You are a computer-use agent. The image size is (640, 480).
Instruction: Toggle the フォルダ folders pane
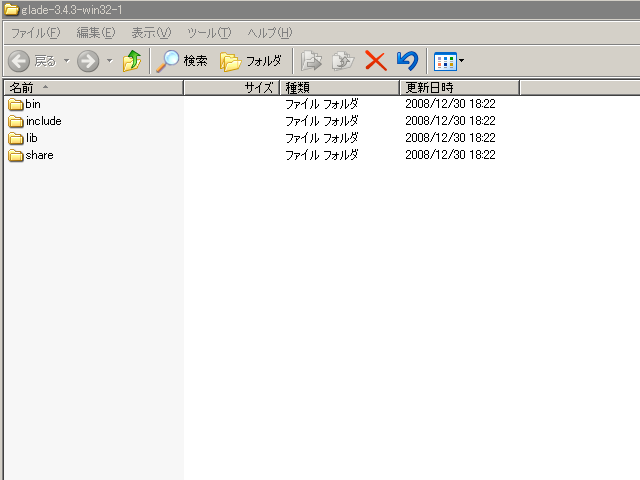[x=251, y=61]
